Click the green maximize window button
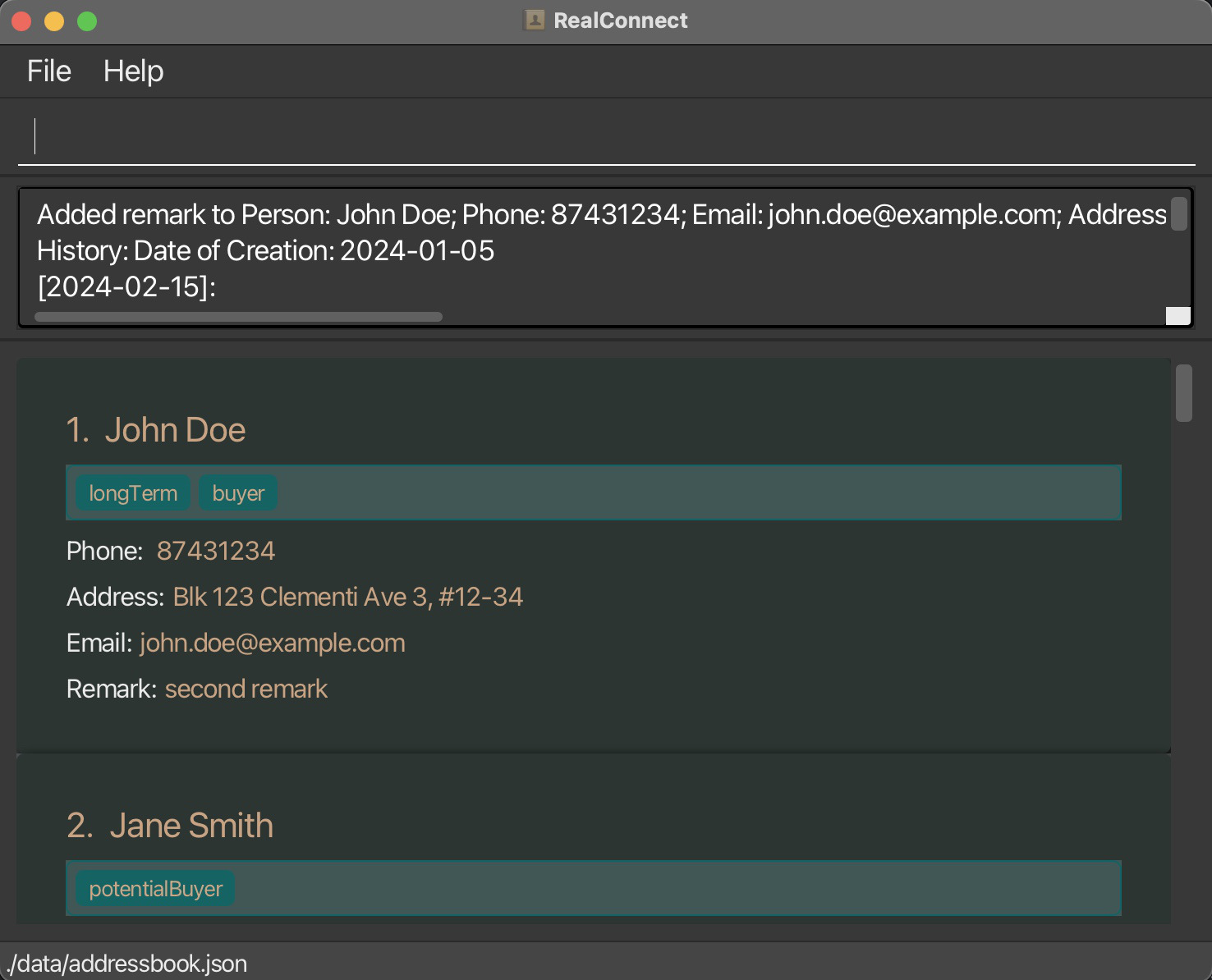Screen dimensions: 1212x980 point(87,21)
